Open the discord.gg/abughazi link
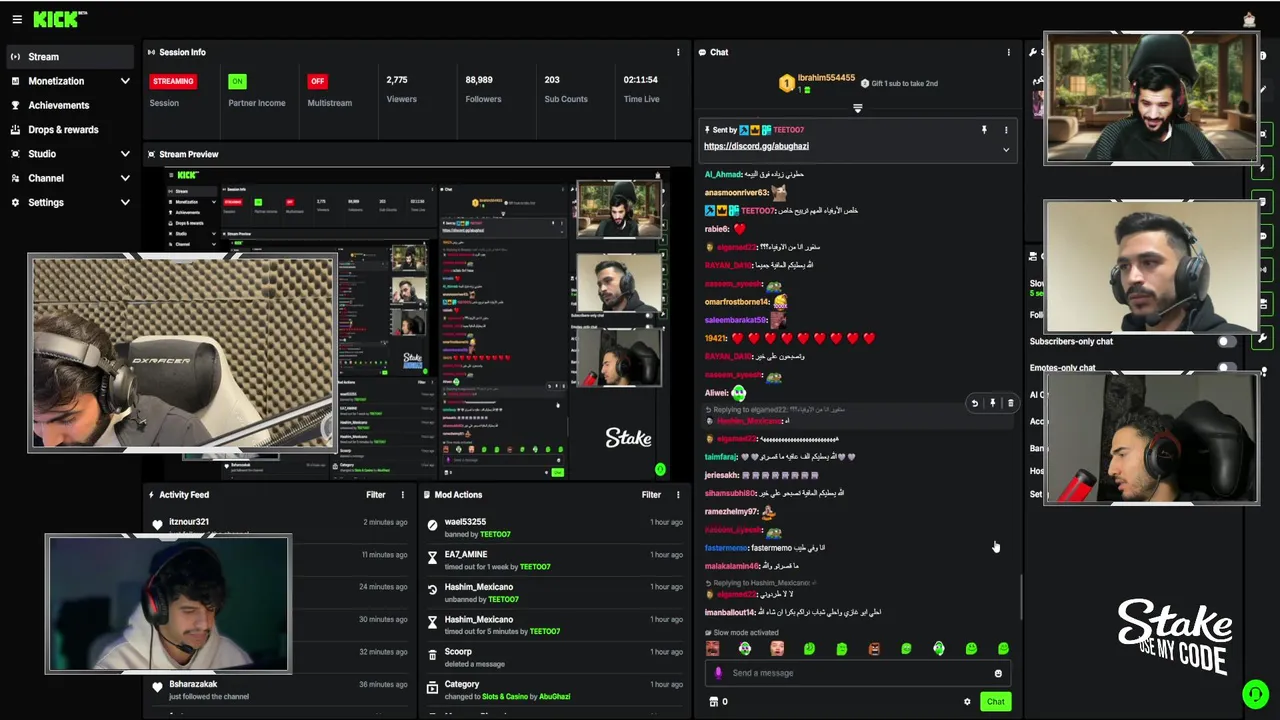Screen dimensions: 1280x720 pyautogui.click(x=756, y=146)
